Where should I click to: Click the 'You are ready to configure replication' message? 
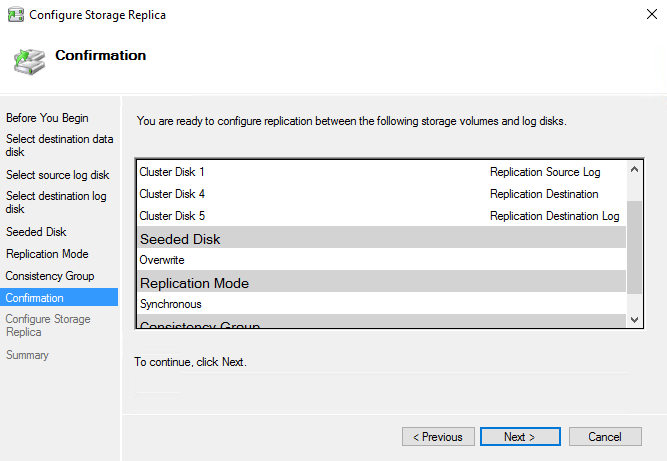[351, 121]
